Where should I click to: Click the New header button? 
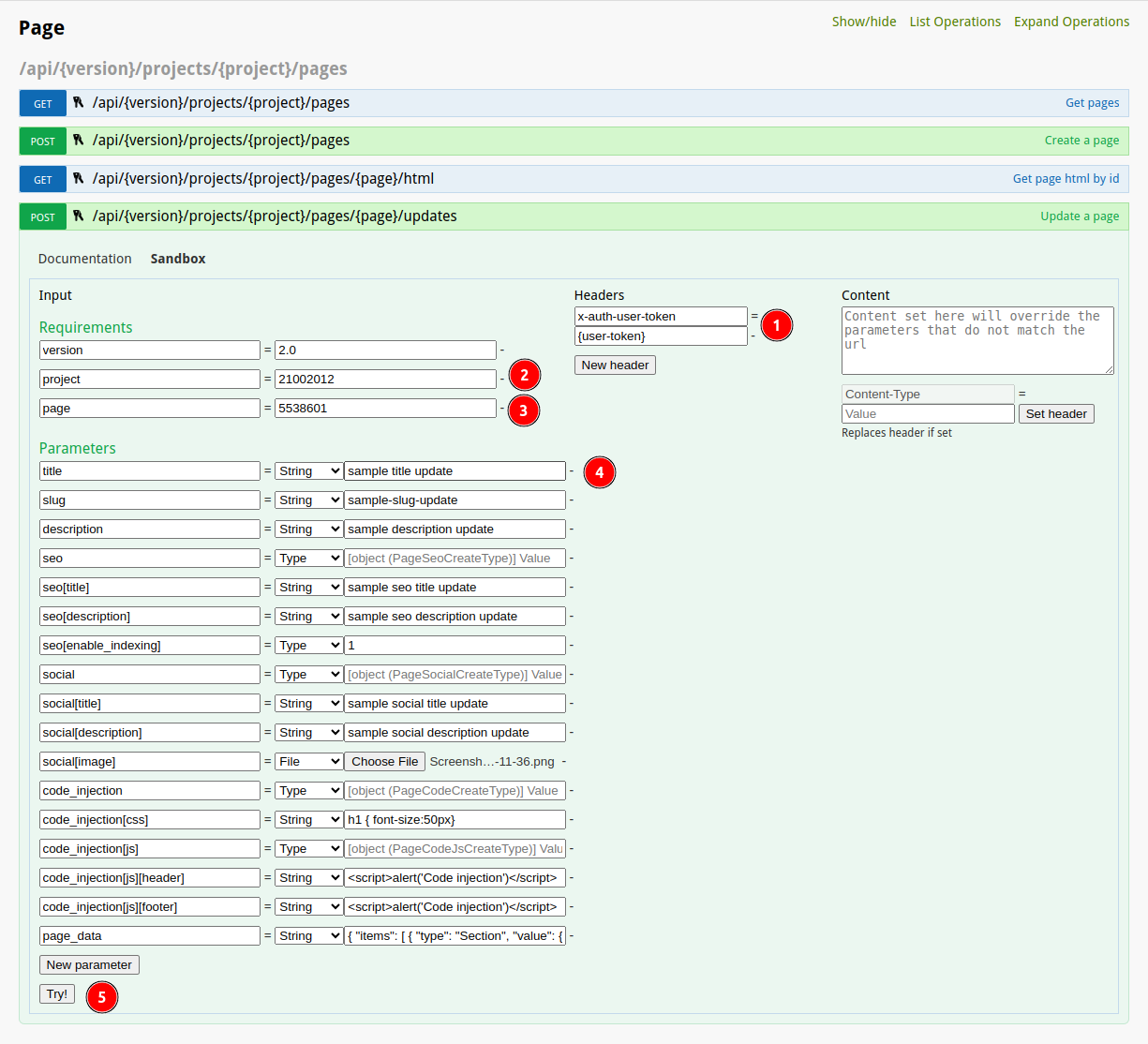[x=615, y=365]
